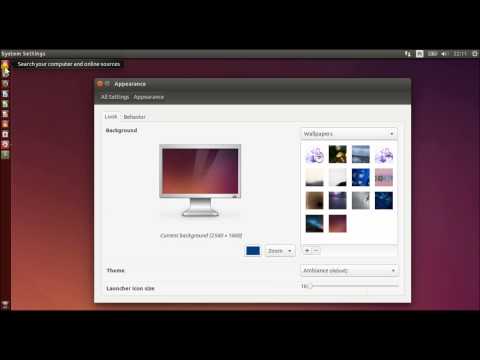Open LibreOffice Impress in the launcher

5,114
